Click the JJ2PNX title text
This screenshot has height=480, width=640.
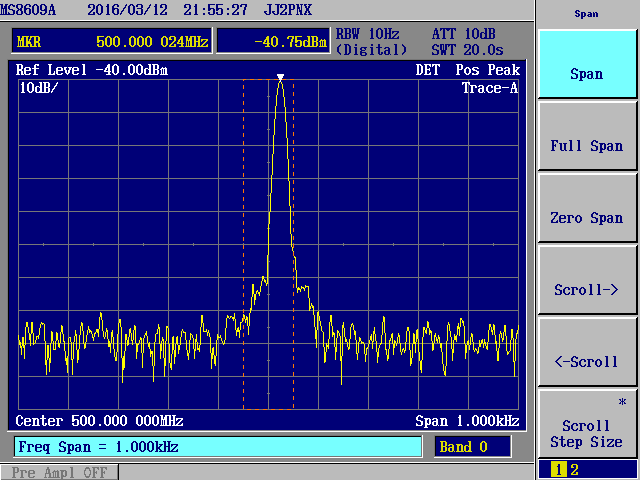pos(288,10)
